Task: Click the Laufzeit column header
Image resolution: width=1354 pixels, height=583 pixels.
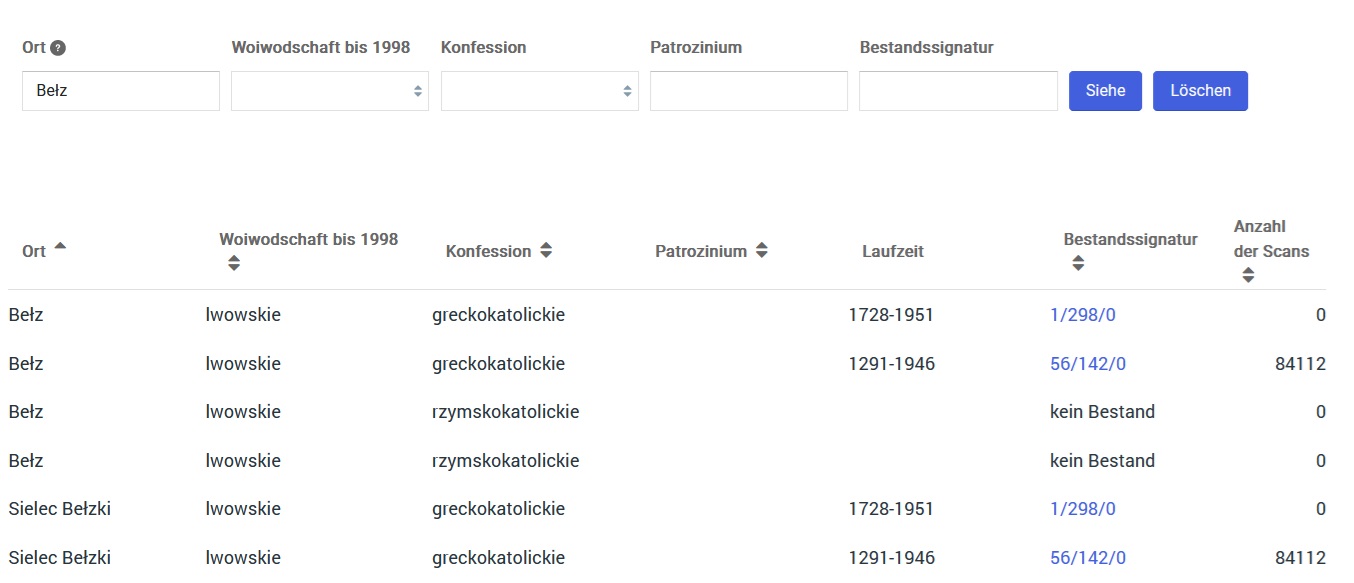Action: tap(893, 251)
